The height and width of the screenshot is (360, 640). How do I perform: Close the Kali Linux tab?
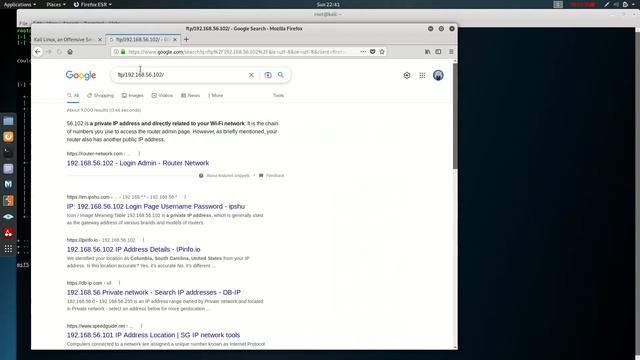pos(100,40)
